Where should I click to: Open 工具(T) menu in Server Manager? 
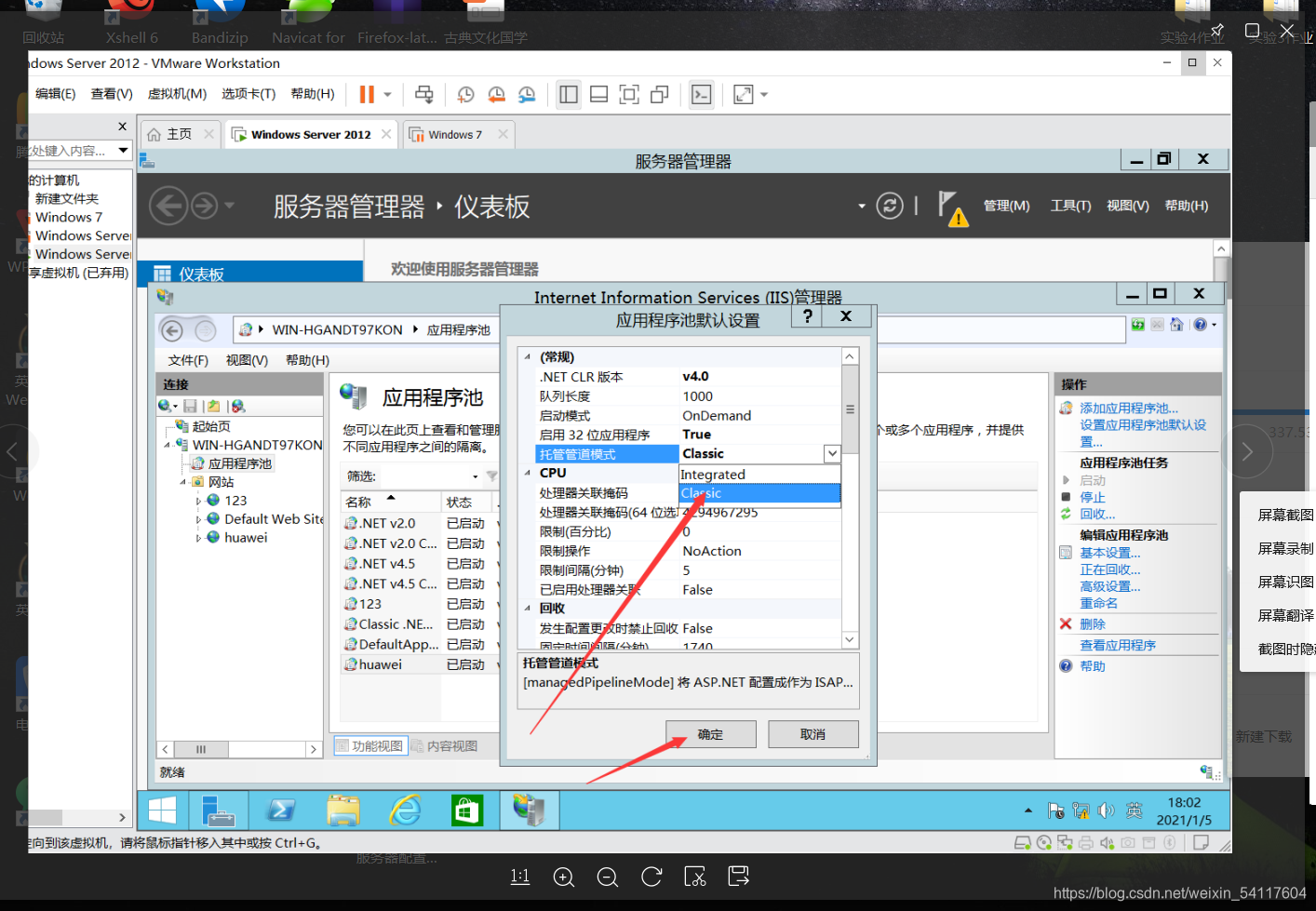coord(1070,206)
